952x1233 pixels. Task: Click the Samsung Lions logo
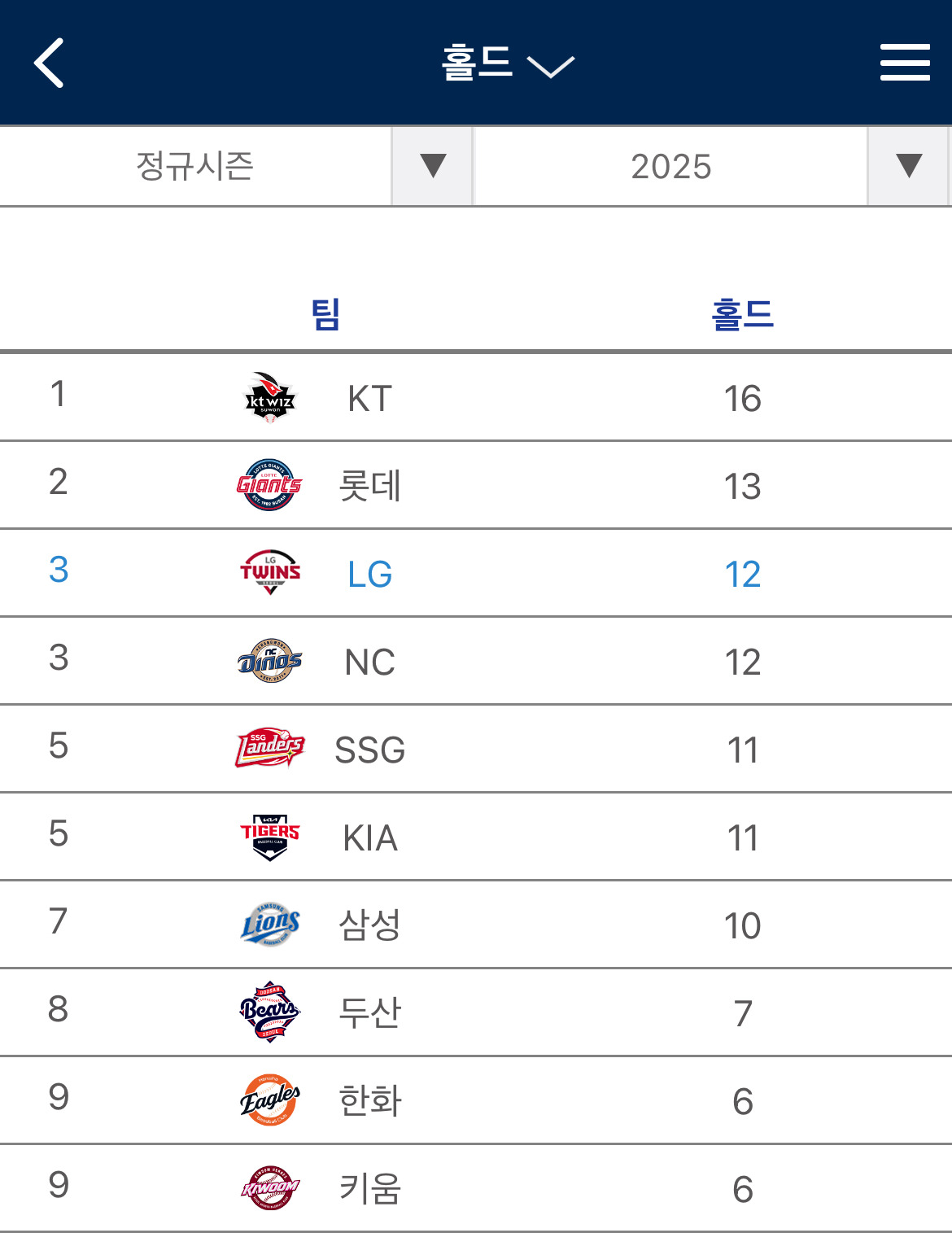(x=270, y=925)
